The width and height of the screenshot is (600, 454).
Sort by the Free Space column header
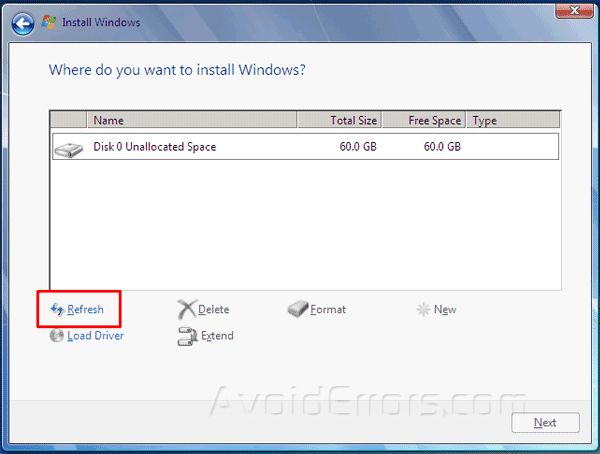tap(424, 120)
